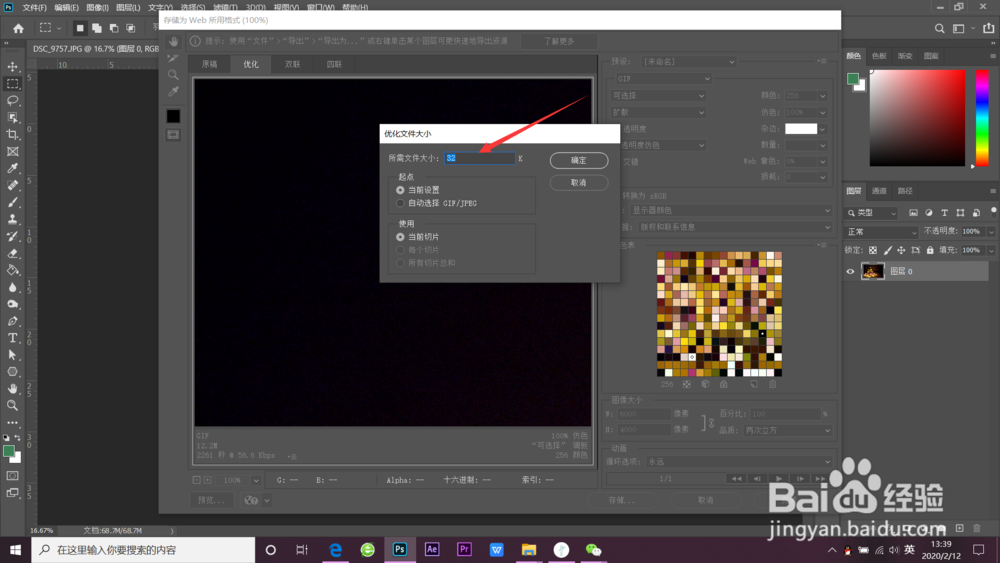The image size is (1000, 563).
Task: Click the Windows search box
Action: (x=143, y=550)
